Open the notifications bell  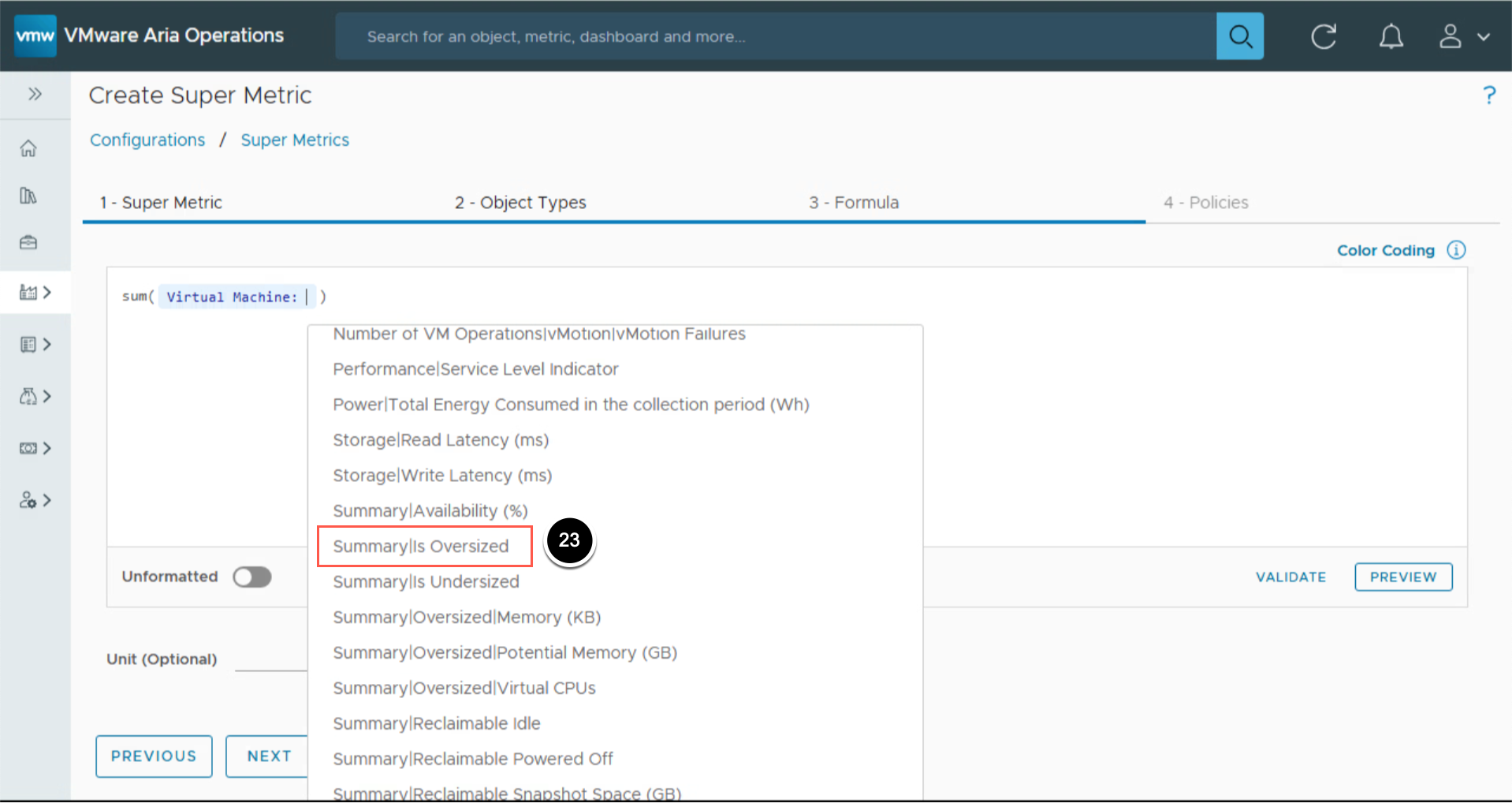(x=1391, y=36)
